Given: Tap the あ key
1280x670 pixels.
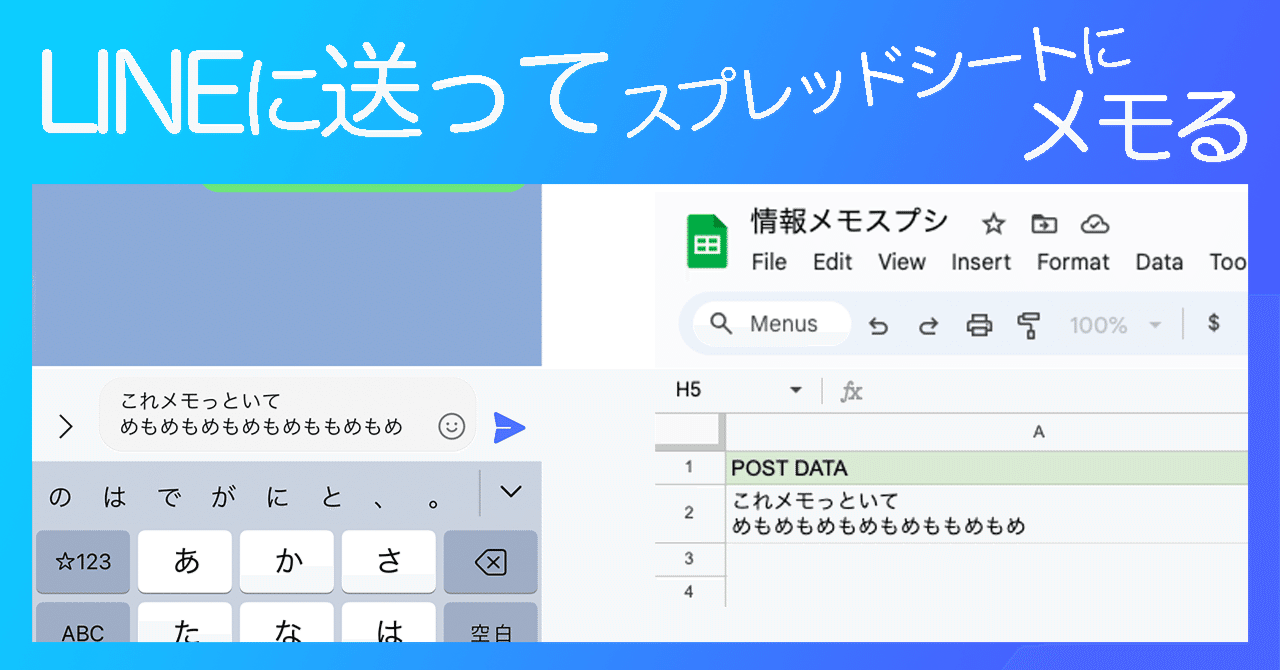Looking at the screenshot, I should (x=185, y=562).
